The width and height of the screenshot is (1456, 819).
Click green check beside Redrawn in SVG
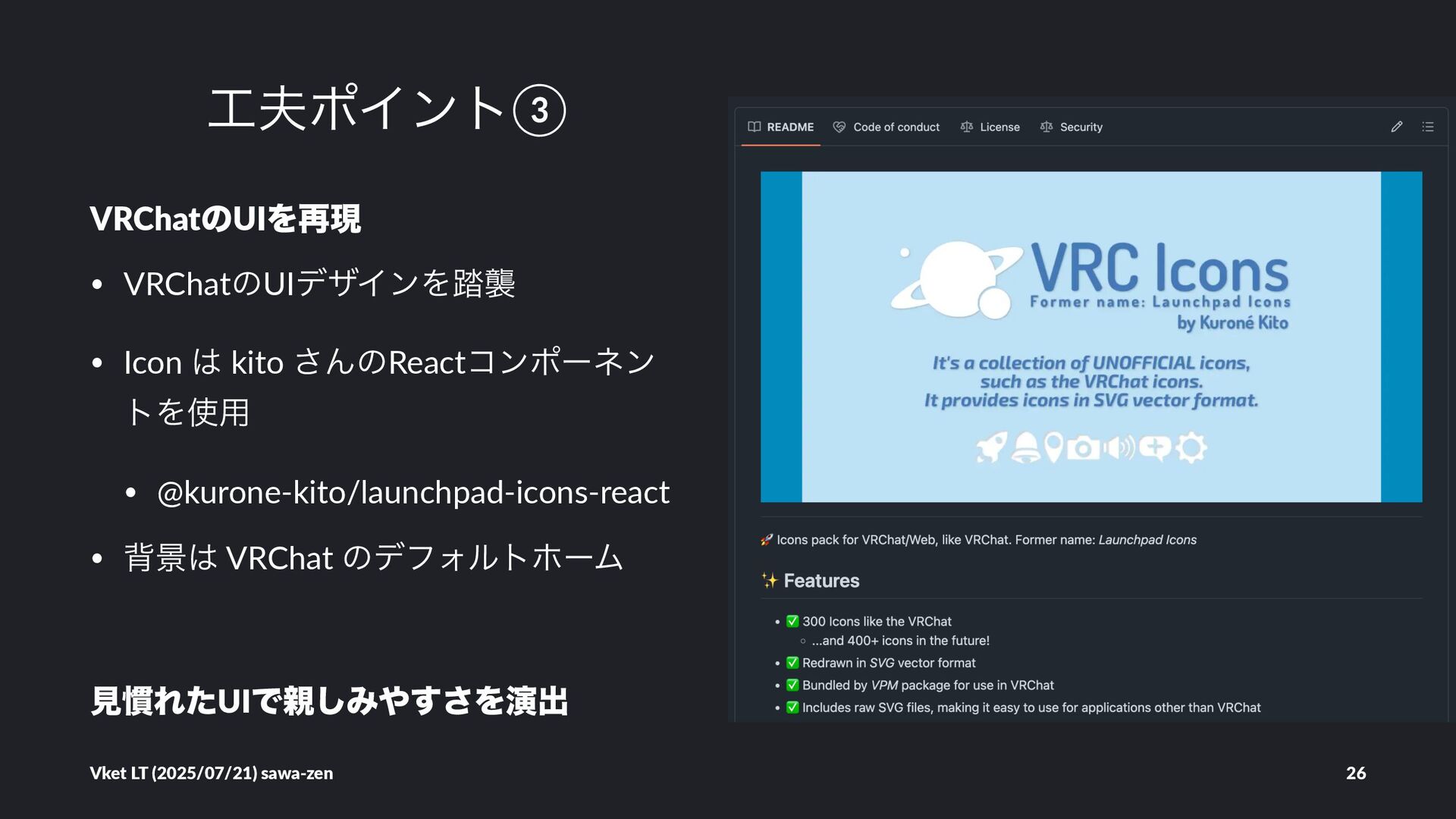coord(792,663)
